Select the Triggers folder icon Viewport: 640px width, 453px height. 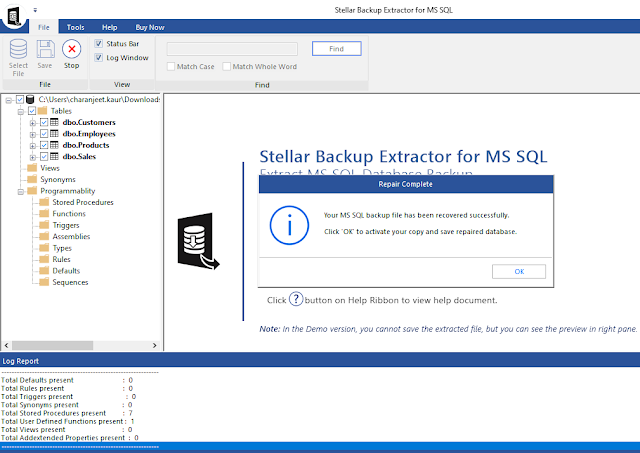tap(44, 225)
